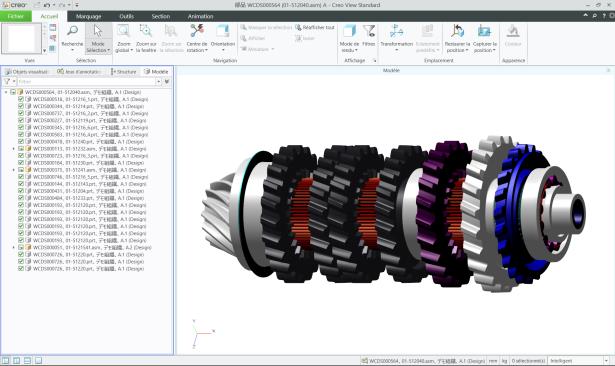Collapse the root 01-512040.asm tree node

coord(6,92)
